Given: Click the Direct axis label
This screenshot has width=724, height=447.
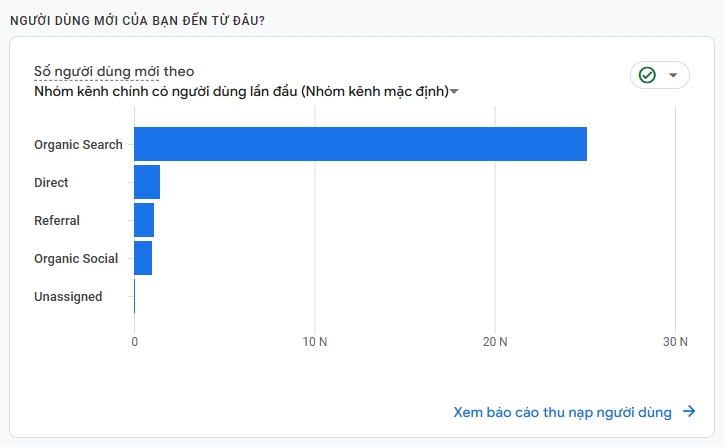Looking at the screenshot, I should click(x=51, y=182).
